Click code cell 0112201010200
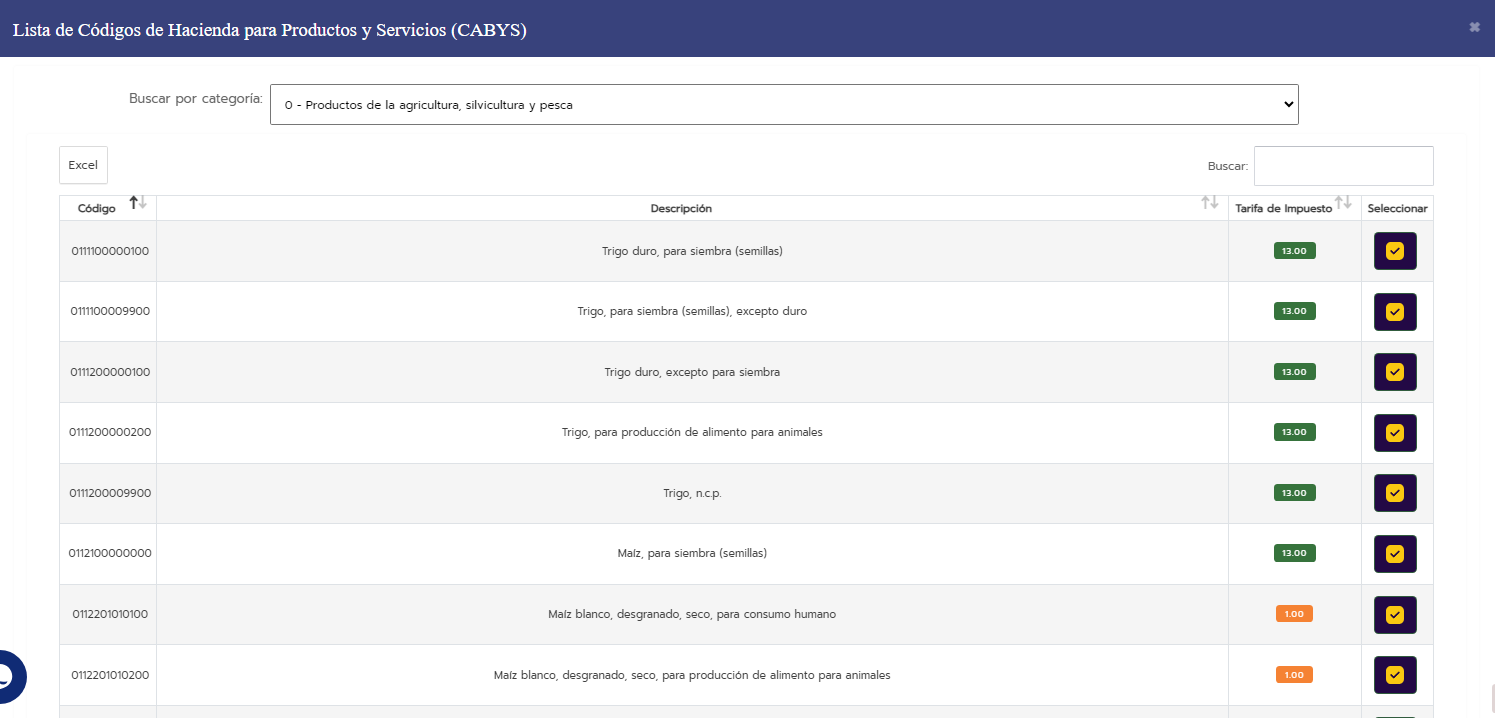The image size is (1495, 718). tap(110, 675)
